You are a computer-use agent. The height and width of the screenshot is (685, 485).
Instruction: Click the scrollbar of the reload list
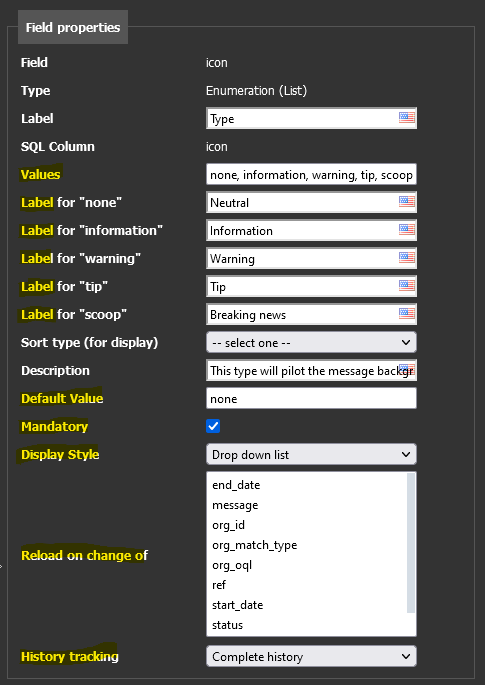point(411,543)
